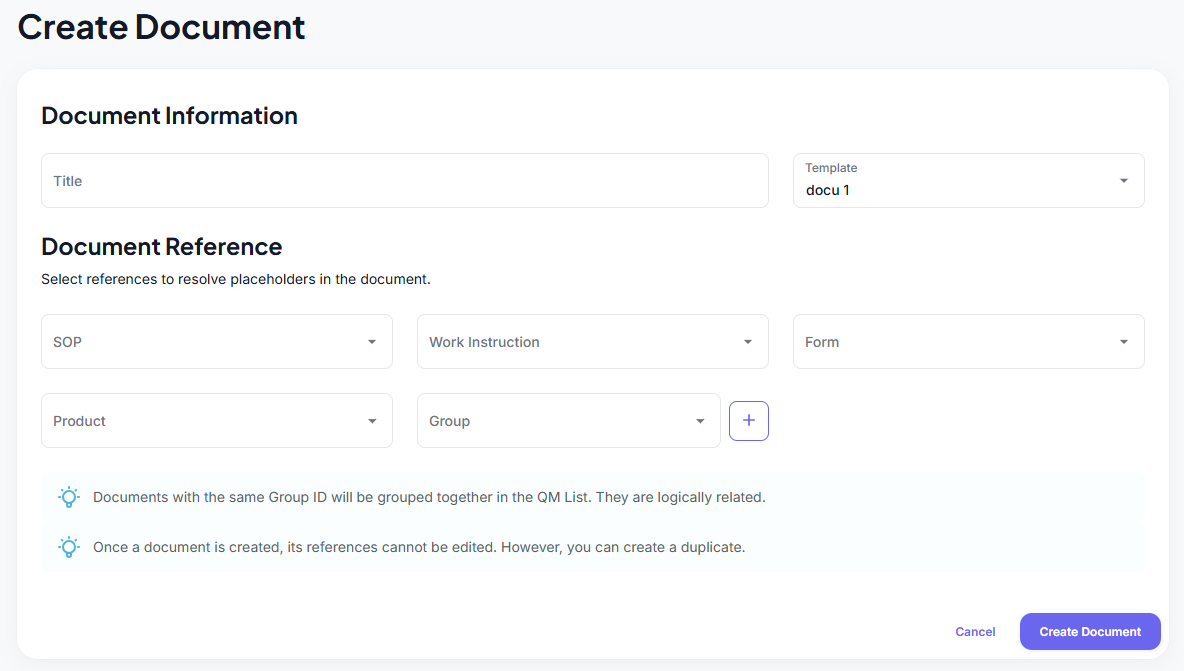Open the Form reference dropdown
The height and width of the screenshot is (671, 1184).
(968, 341)
